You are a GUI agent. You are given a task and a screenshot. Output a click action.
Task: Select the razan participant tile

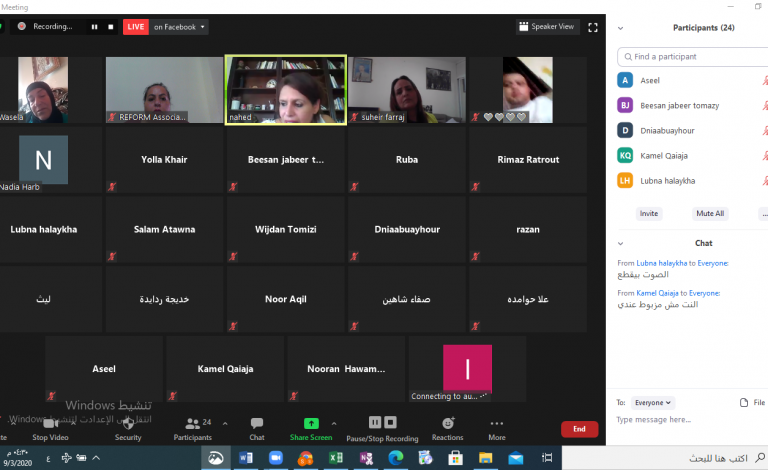pos(528,229)
